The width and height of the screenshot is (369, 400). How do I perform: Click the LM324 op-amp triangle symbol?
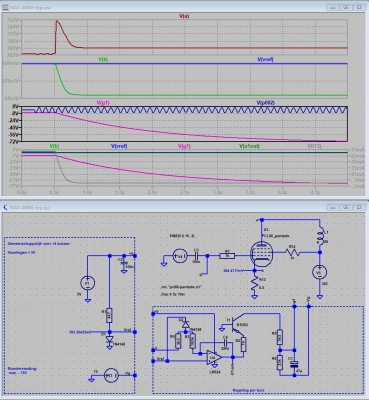tap(214, 358)
